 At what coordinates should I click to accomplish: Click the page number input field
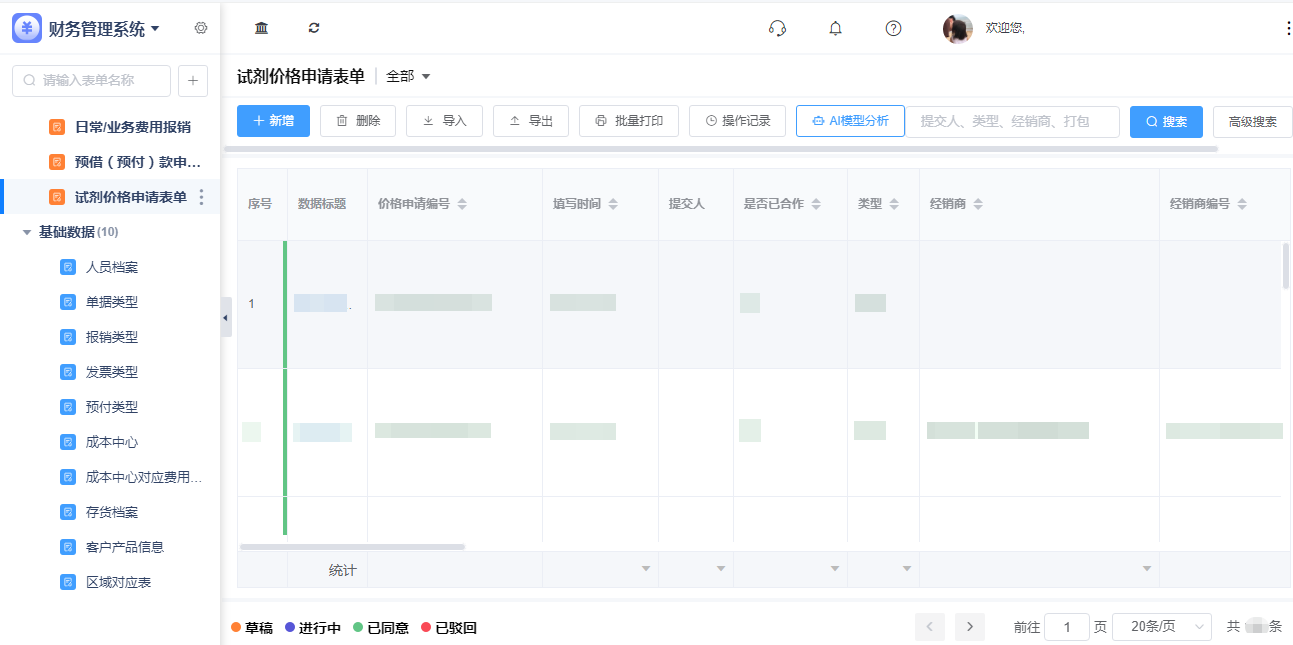click(1067, 627)
